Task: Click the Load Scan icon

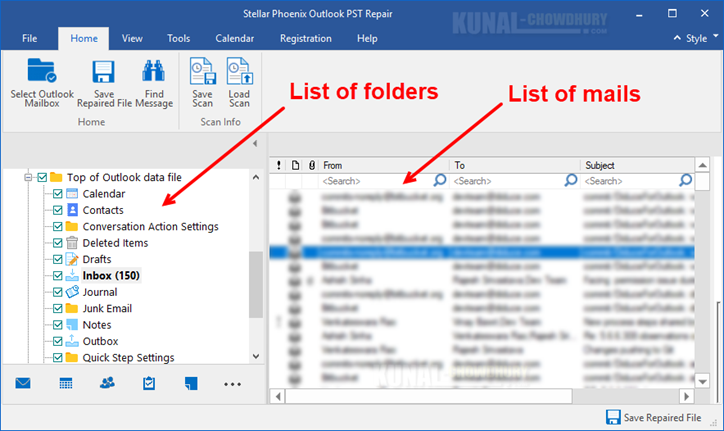Action: [240, 71]
